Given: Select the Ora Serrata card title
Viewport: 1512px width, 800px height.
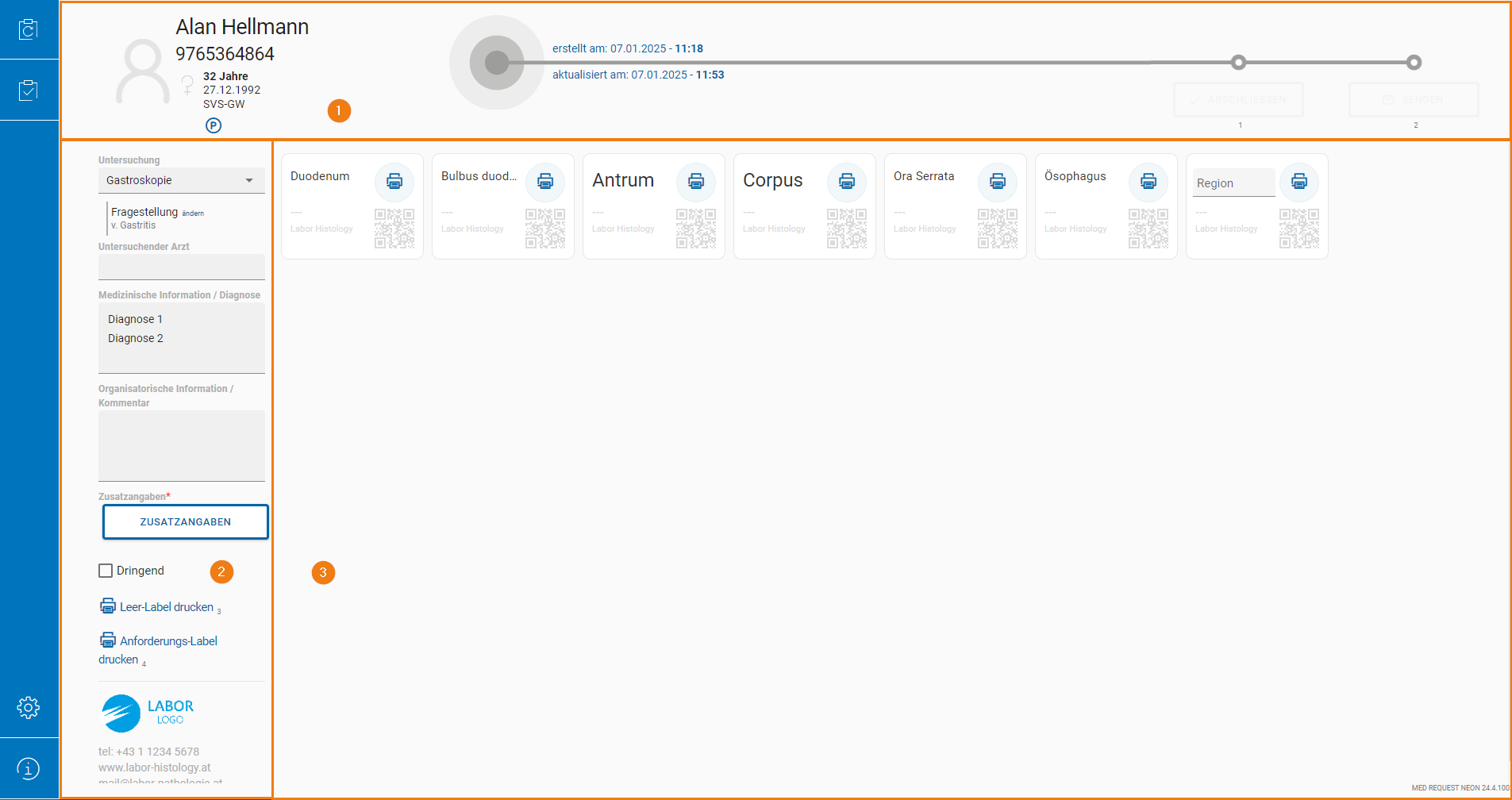Looking at the screenshot, I should pos(924,176).
